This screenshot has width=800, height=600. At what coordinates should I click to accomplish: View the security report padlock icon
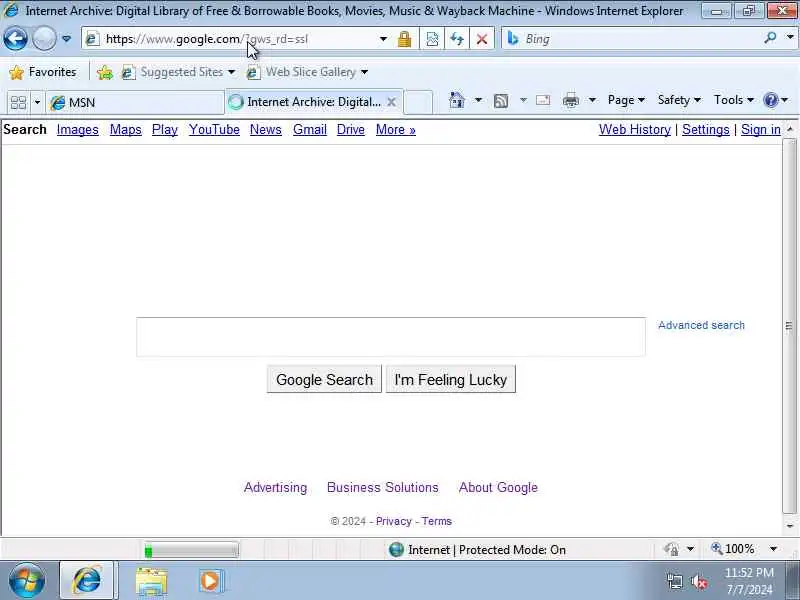tap(405, 39)
